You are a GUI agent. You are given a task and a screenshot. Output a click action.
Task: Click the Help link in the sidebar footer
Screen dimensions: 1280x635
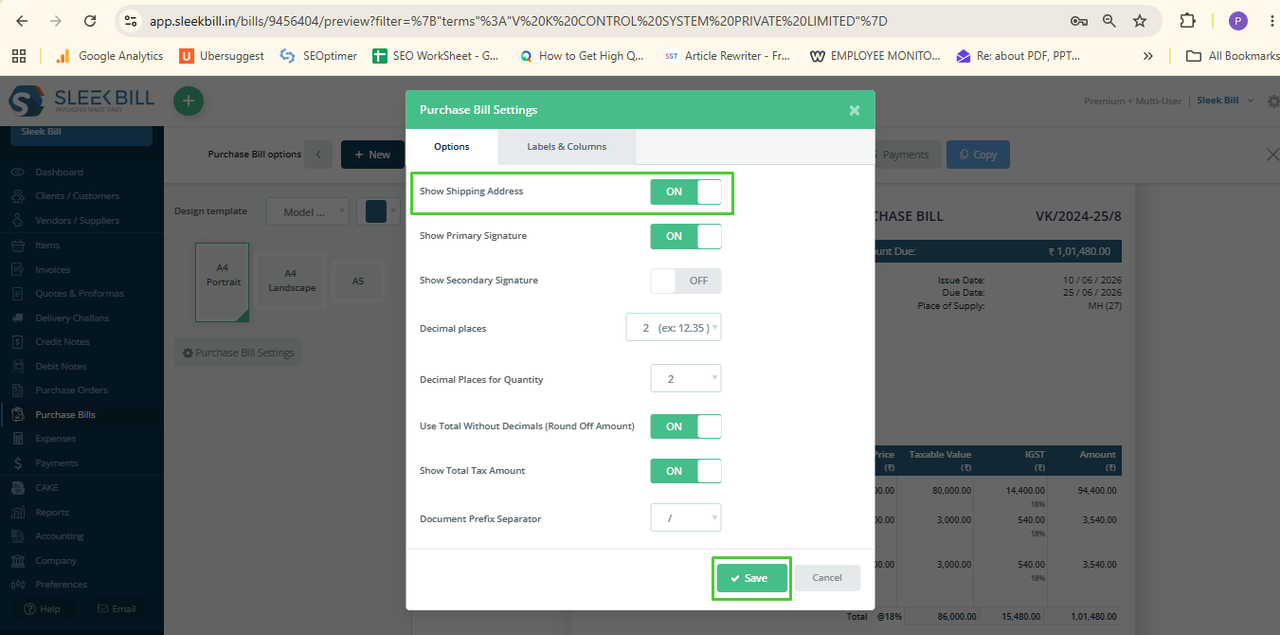click(x=42, y=608)
